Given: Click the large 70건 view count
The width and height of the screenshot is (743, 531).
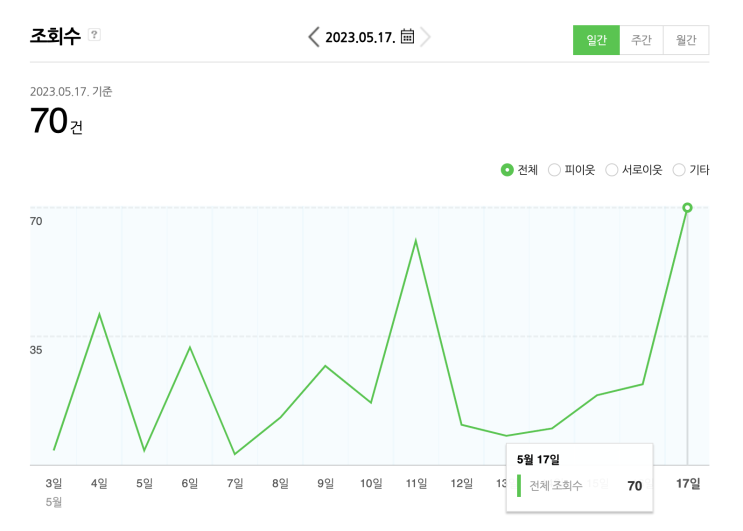Looking at the screenshot, I should point(56,120).
